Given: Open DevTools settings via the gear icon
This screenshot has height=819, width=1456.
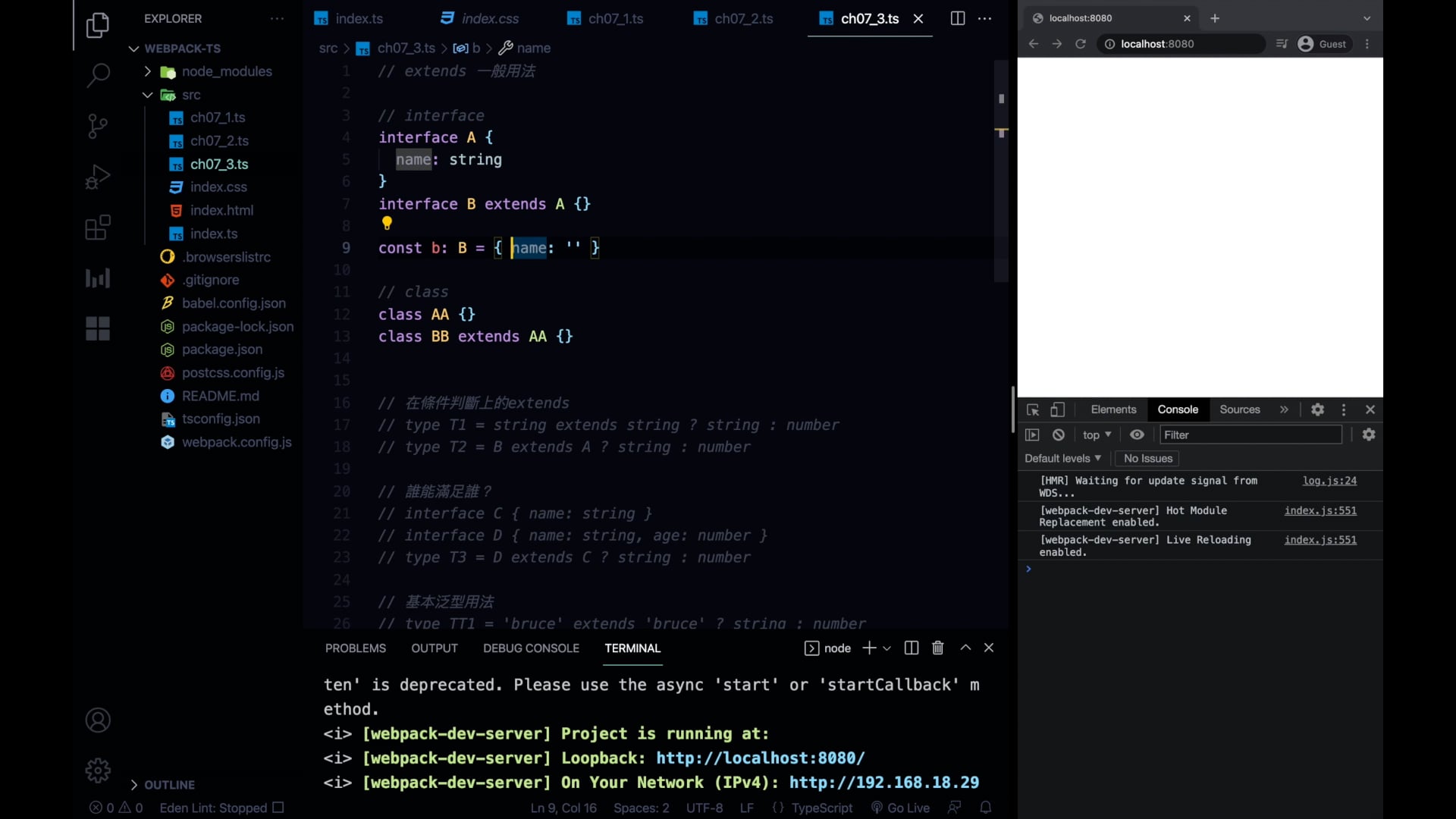Looking at the screenshot, I should tap(1318, 409).
